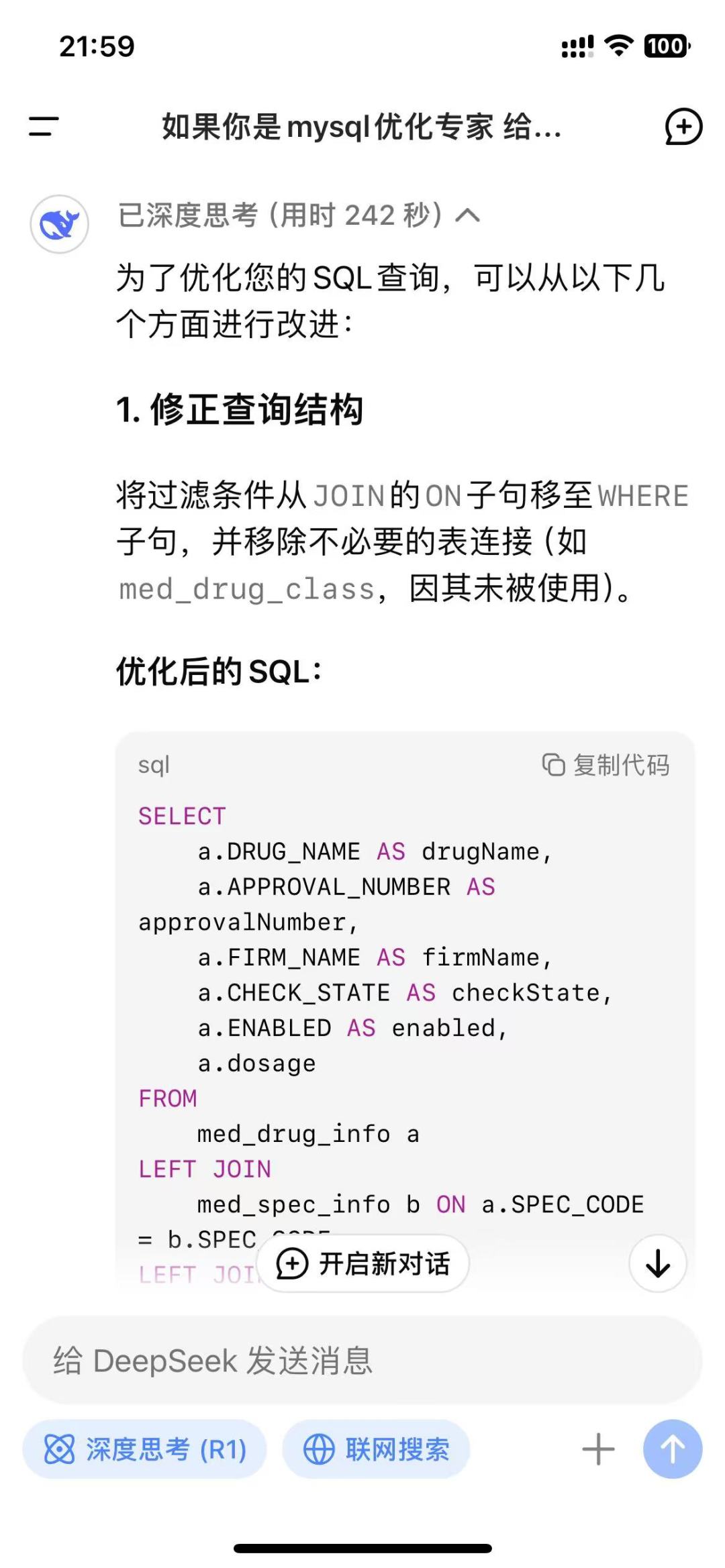Tap the conversation title at top
Image resolution: width=725 pixels, height=1568 pixels.
tap(362, 126)
